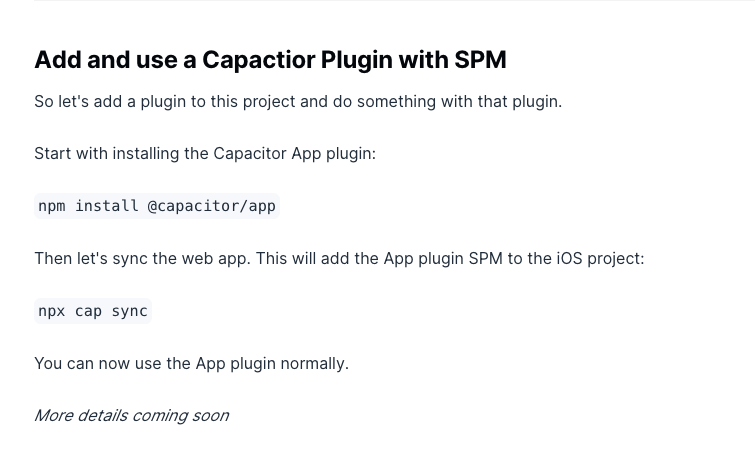
Task: Click the word 'SPM' in the heading
Action: [480, 60]
